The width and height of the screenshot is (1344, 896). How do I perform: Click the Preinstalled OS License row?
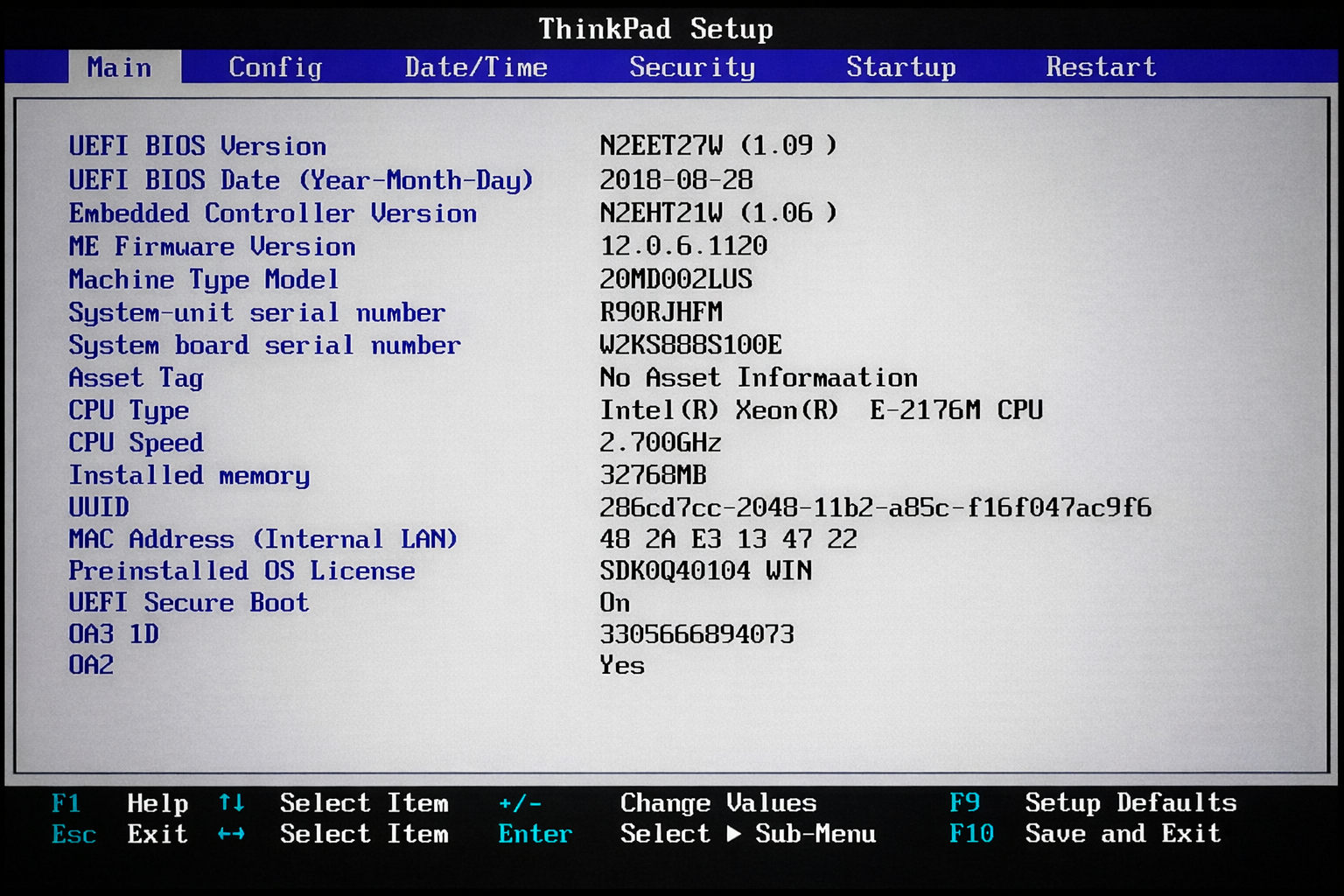click(242, 570)
